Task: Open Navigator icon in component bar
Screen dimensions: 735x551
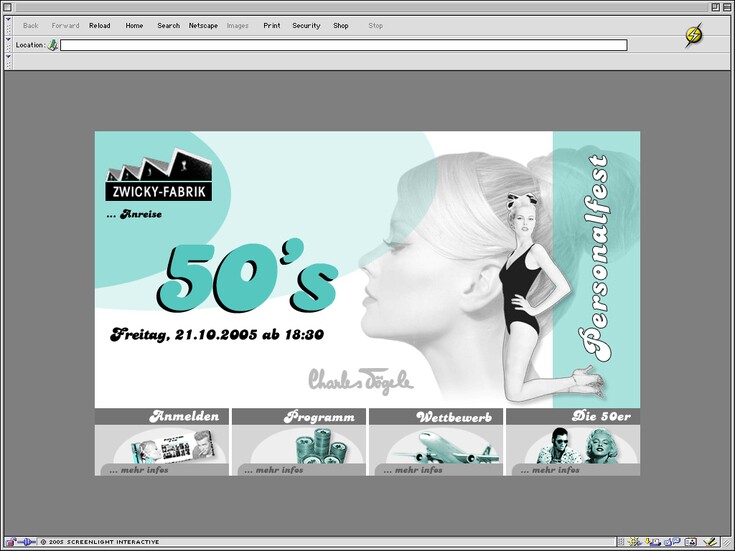Action: (635, 543)
